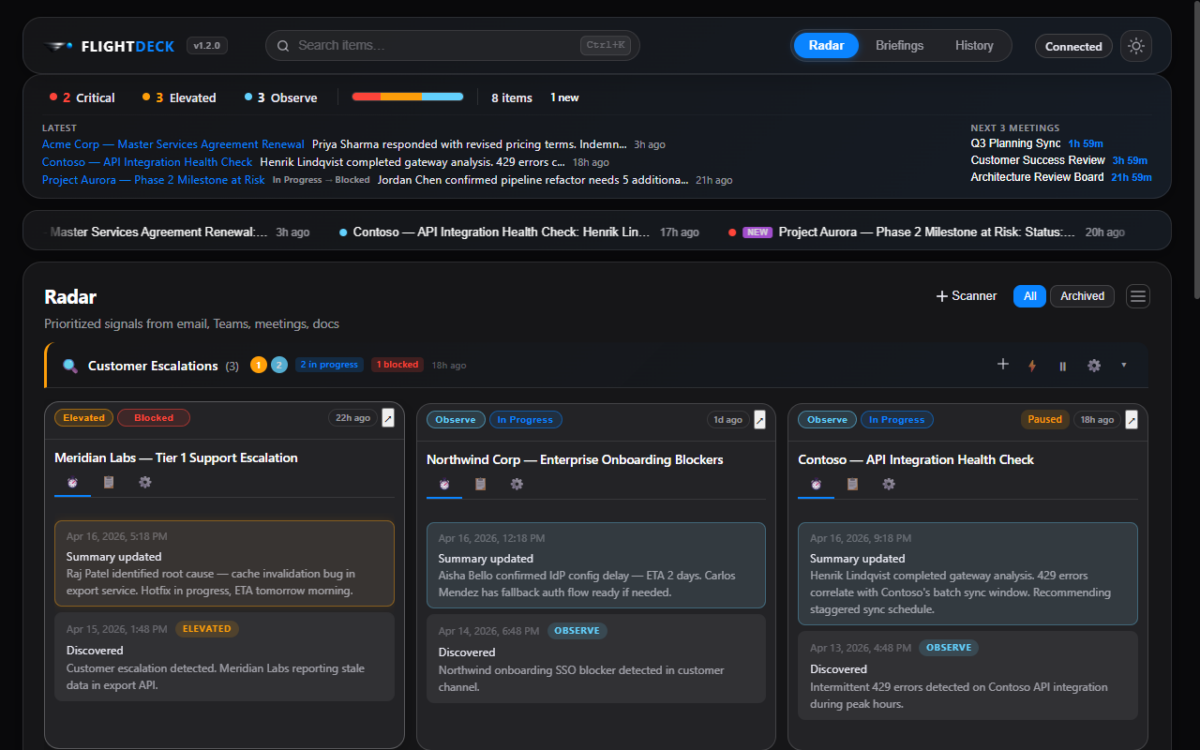Open the Meridian Labs card in expanded view
Screen dimensions: 1200x750
[388, 418]
